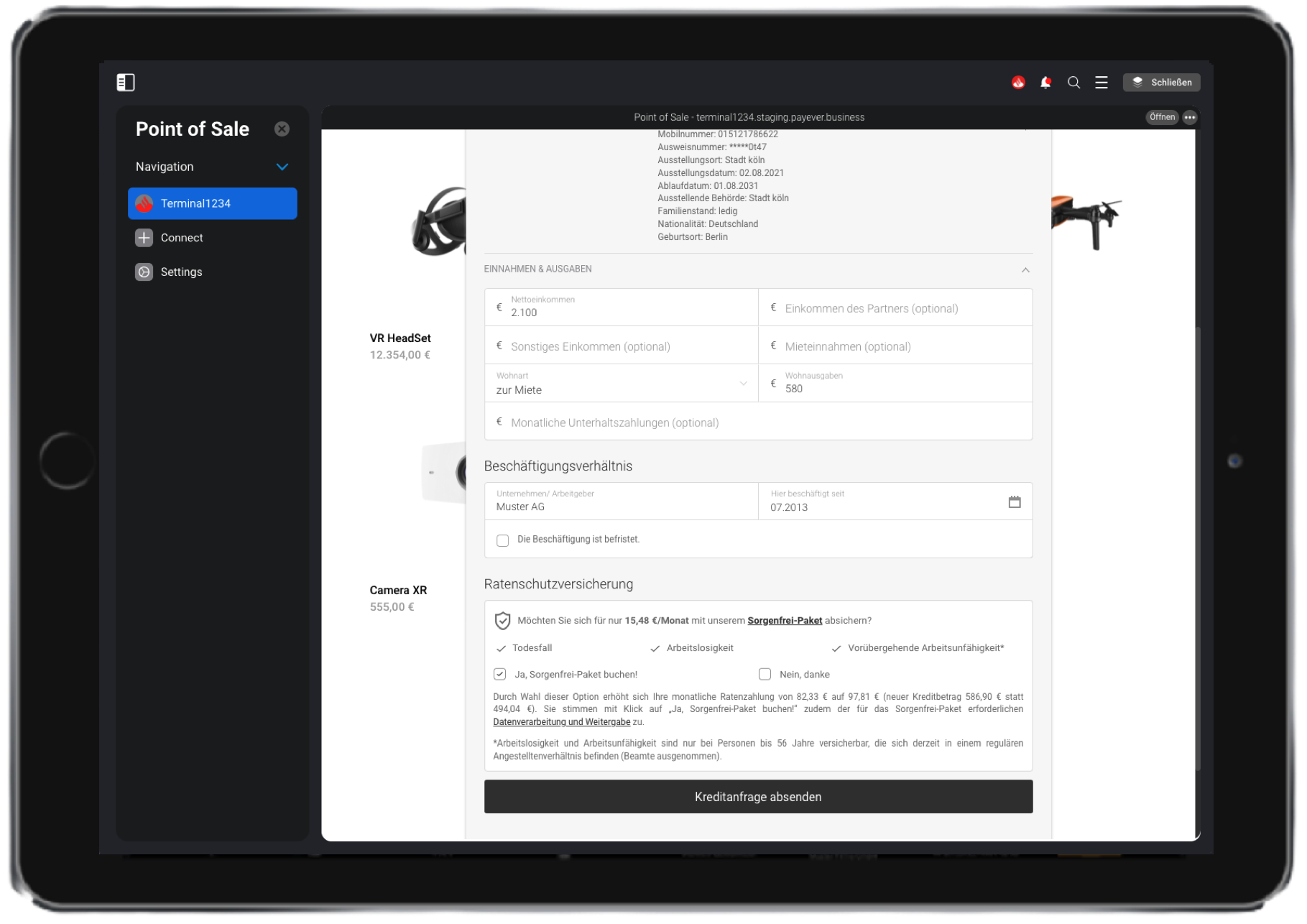This screenshot has width=1307, height=924.
Task: Focus Monatliche Unterhaltszahlungen field
Action: point(758,422)
